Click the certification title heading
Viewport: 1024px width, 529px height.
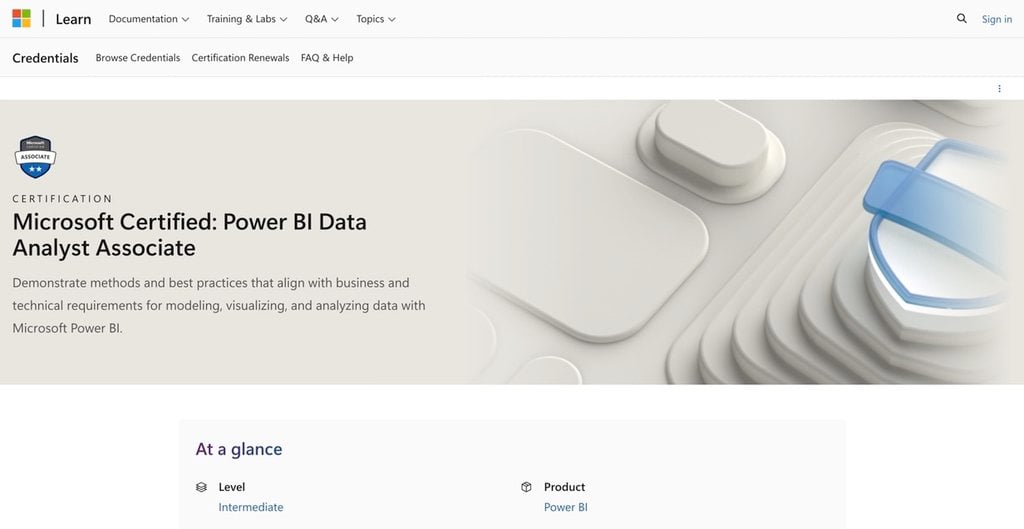point(189,235)
